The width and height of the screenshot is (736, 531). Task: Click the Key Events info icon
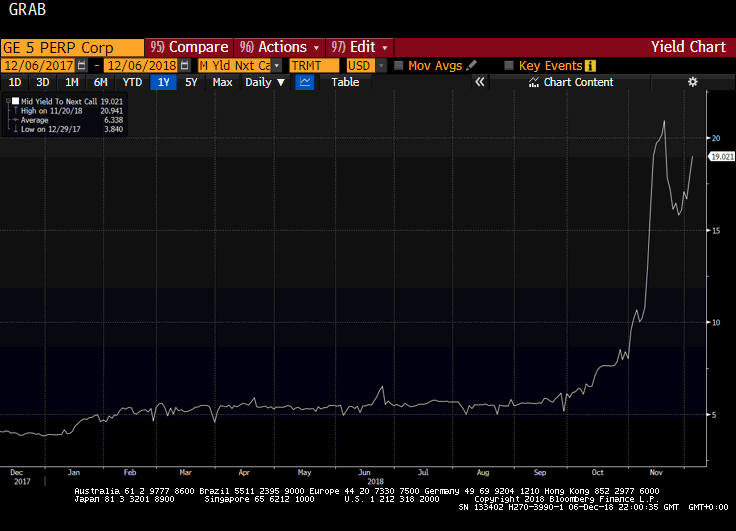point(590,66)
